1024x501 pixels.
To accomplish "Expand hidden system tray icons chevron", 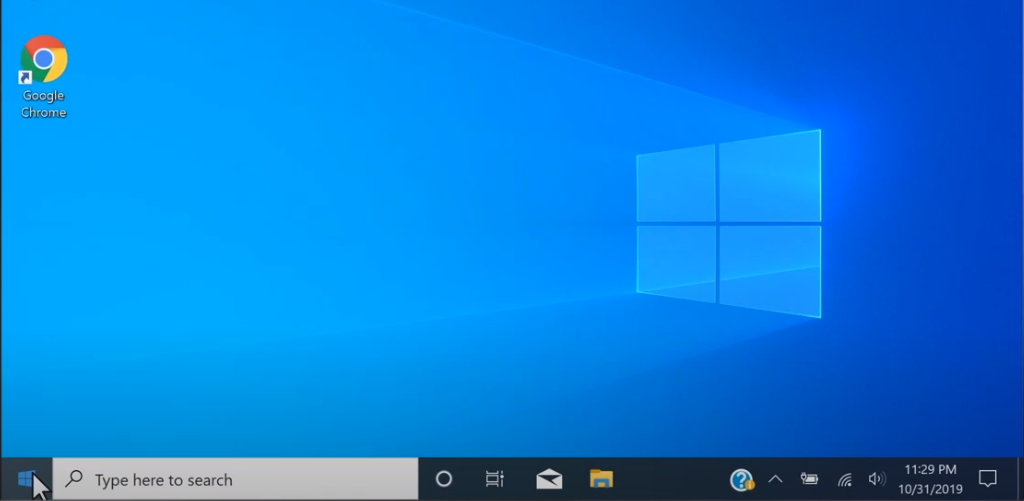I will [775, 479].
